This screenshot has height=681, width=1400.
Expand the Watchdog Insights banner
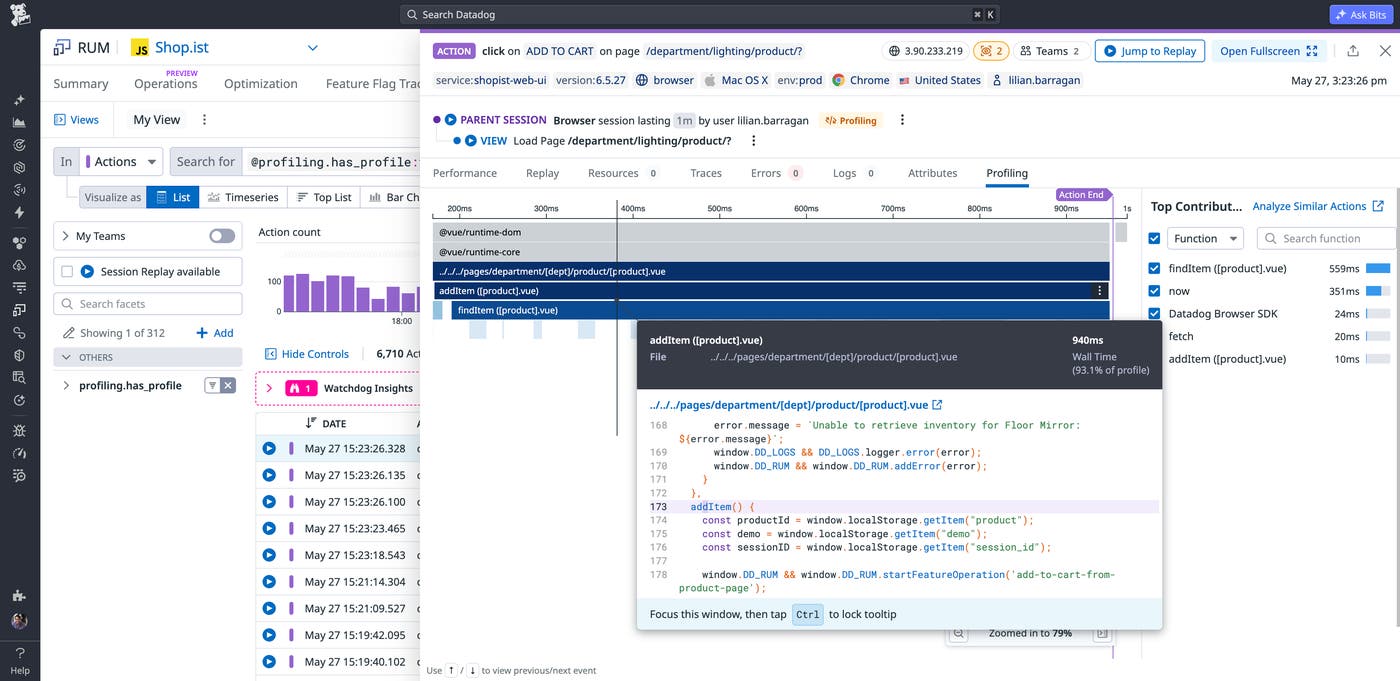[269, 388]
